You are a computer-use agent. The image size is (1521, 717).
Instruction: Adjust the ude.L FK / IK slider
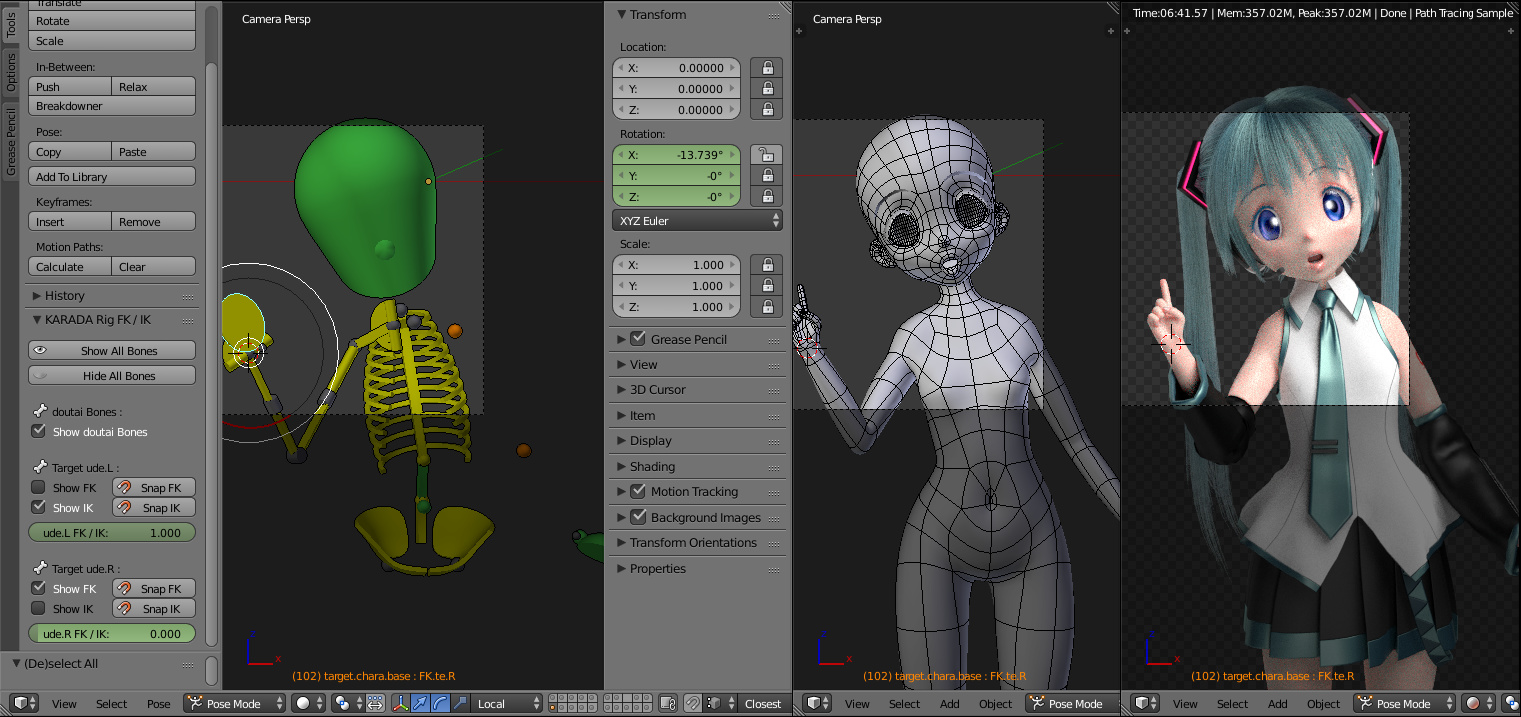coord(112,533)
